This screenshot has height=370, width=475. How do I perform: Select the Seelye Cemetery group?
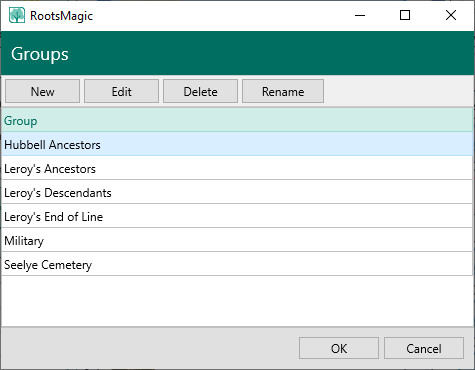237,264
